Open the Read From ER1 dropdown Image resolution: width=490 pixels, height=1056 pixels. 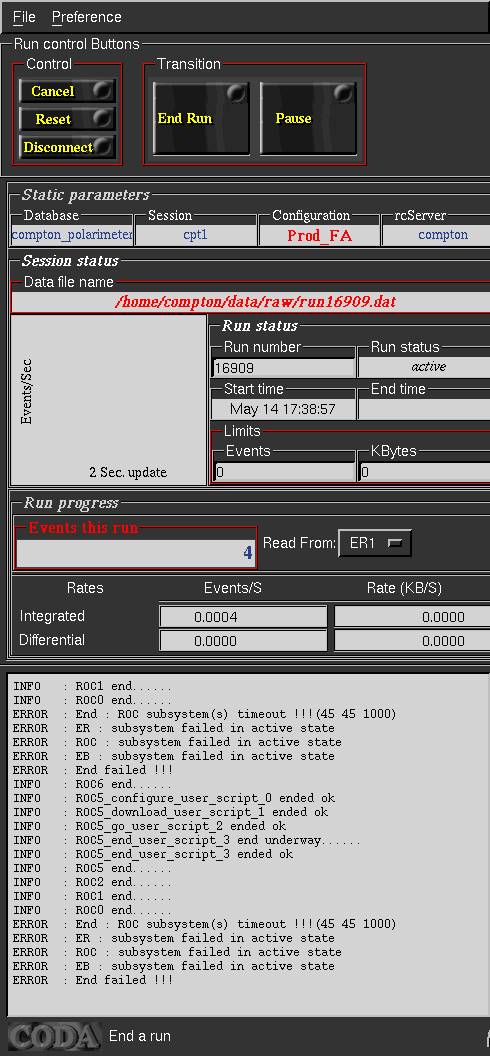[375, 543]
